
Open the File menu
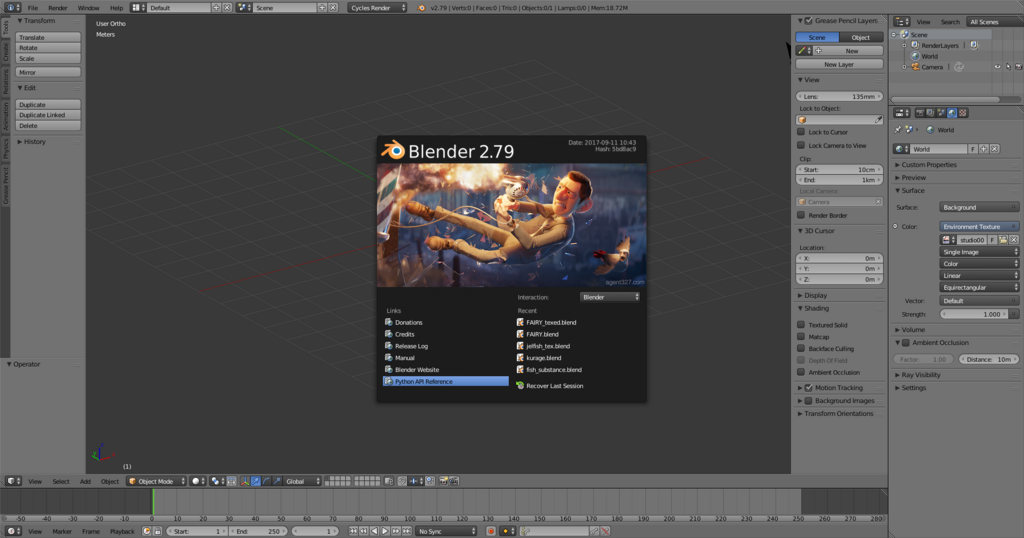[33, 8]
